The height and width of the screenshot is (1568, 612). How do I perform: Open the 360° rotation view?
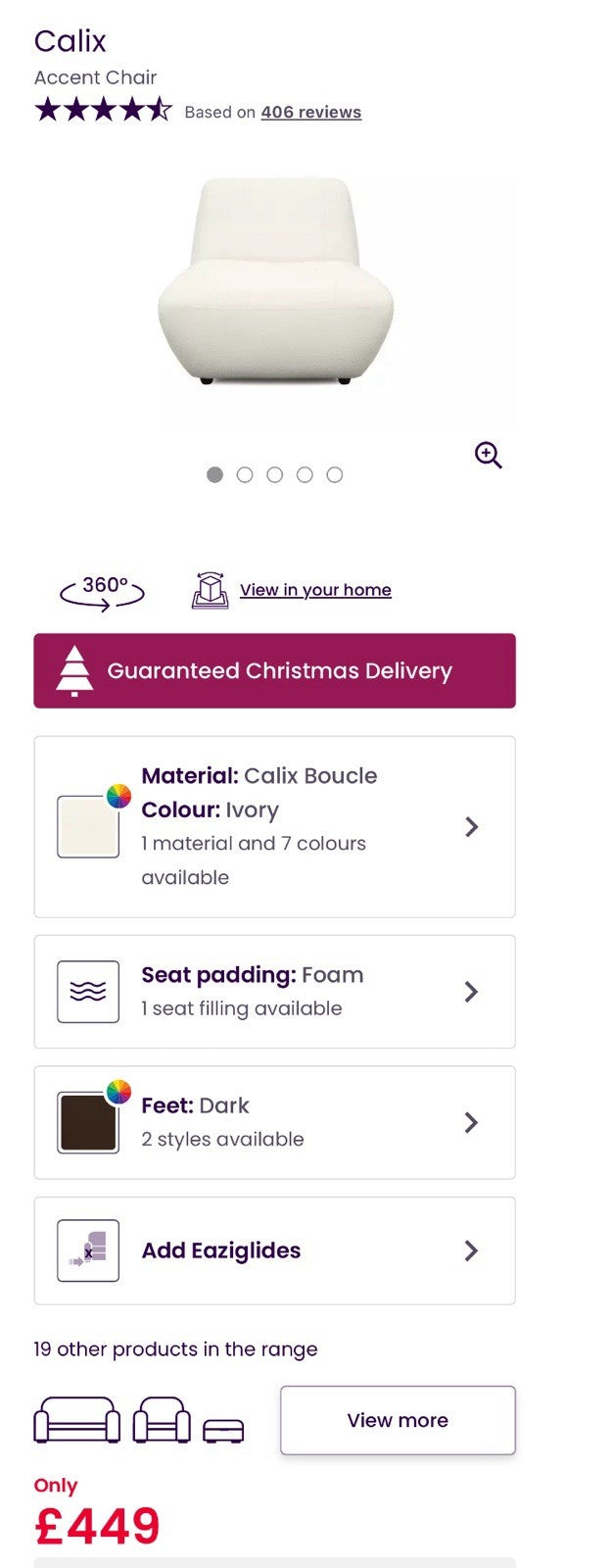point(103,591)
